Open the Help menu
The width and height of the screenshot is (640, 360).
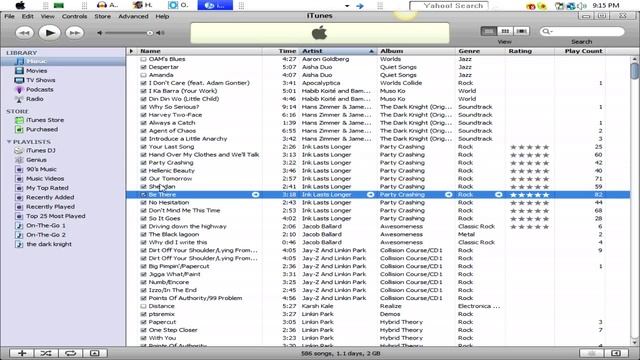162,16
